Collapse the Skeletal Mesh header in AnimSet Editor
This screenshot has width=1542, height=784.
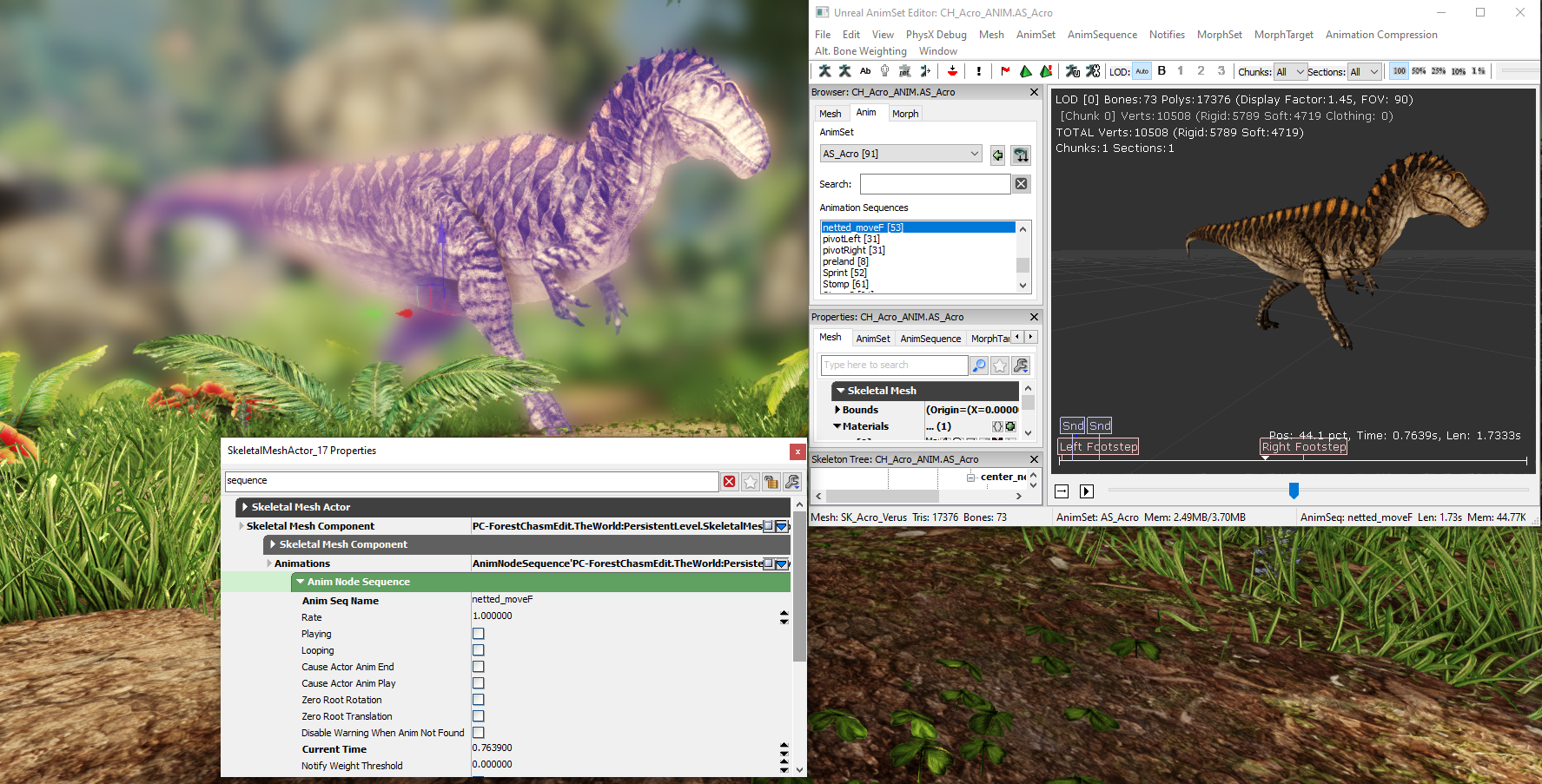point(841,391)
